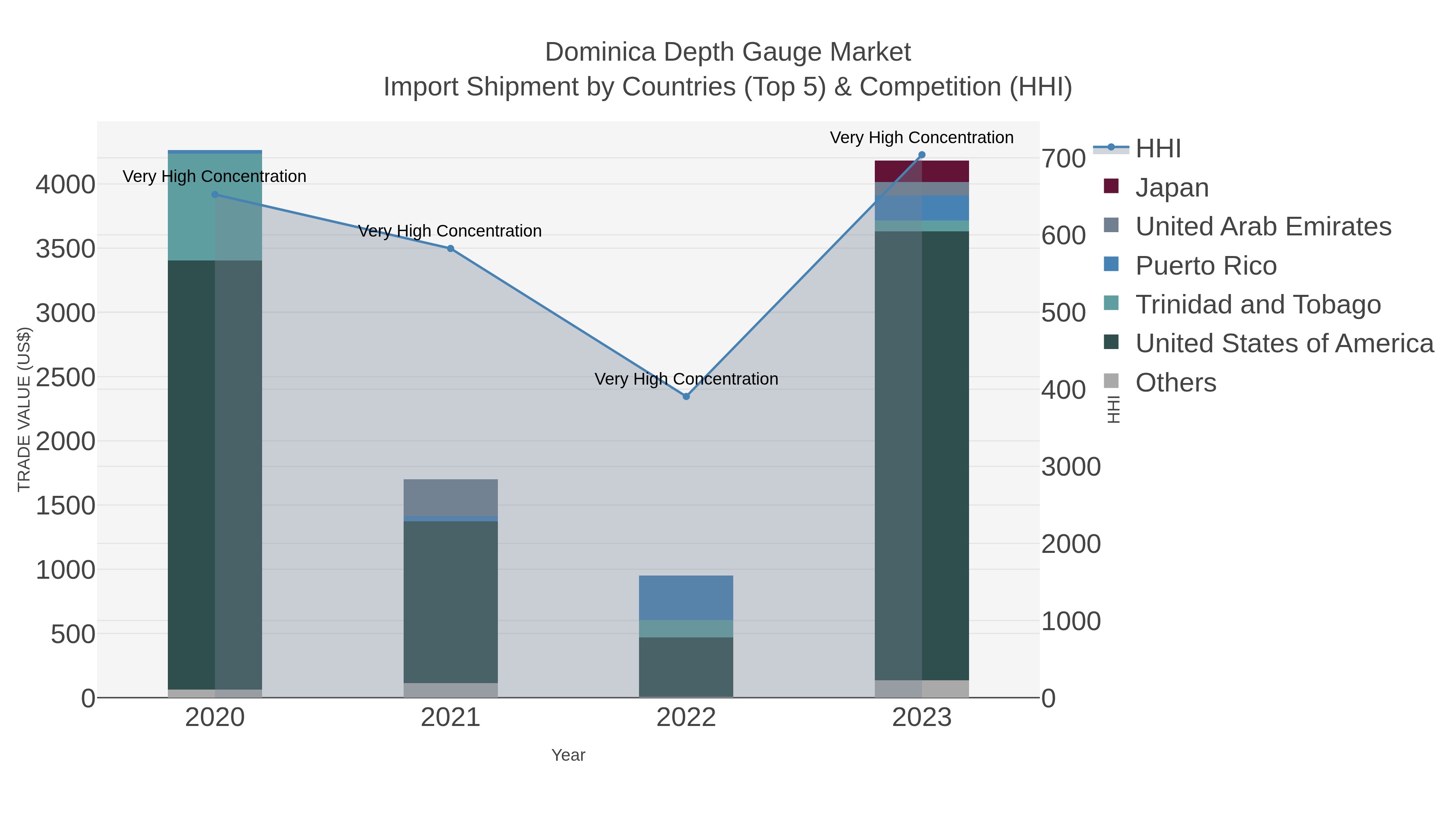This screenshot has width=1456, height=819.
Task: Click the United Arab Emirates legend swatch
Action: coord(1111,225)
